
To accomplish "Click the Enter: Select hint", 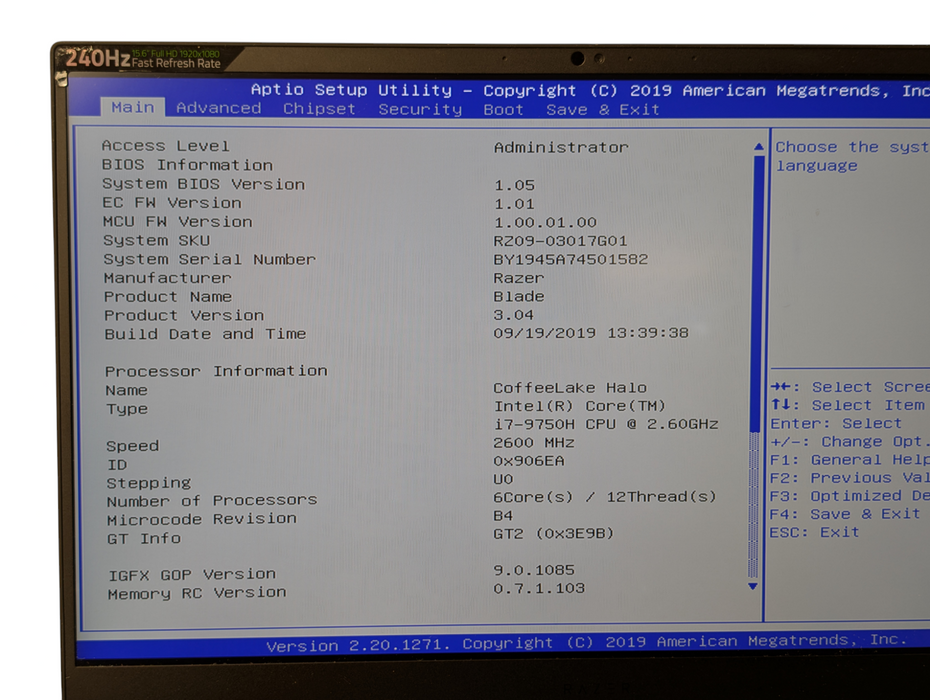I will [x=836, y=424].
